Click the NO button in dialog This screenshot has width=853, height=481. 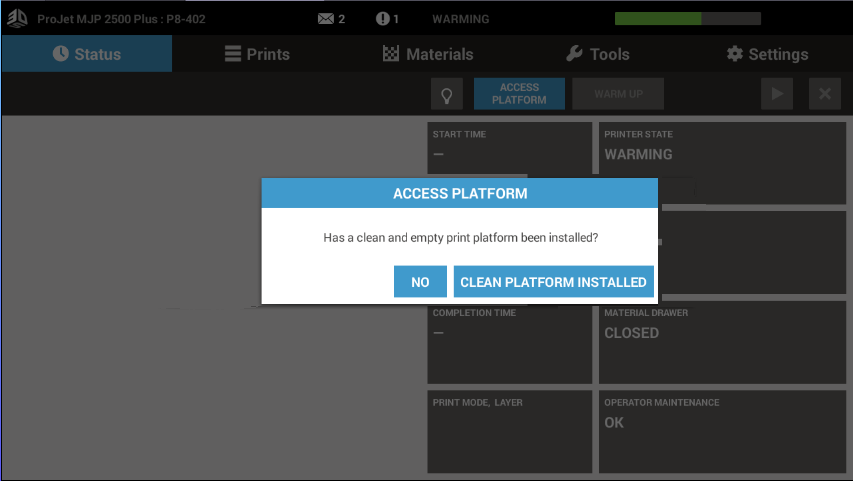[x=420, y=282]
